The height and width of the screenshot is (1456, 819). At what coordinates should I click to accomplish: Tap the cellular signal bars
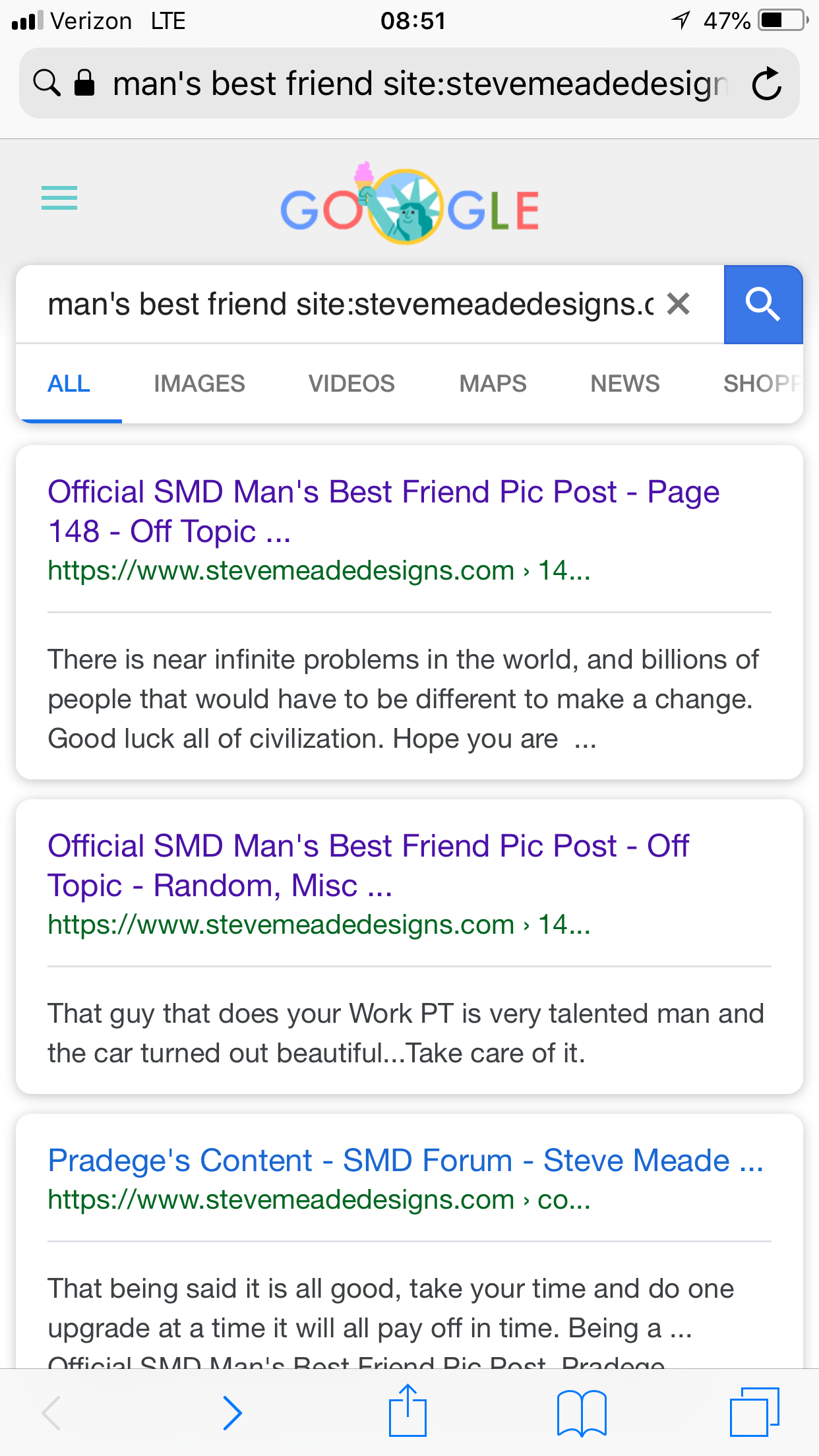tap(27, 20)
